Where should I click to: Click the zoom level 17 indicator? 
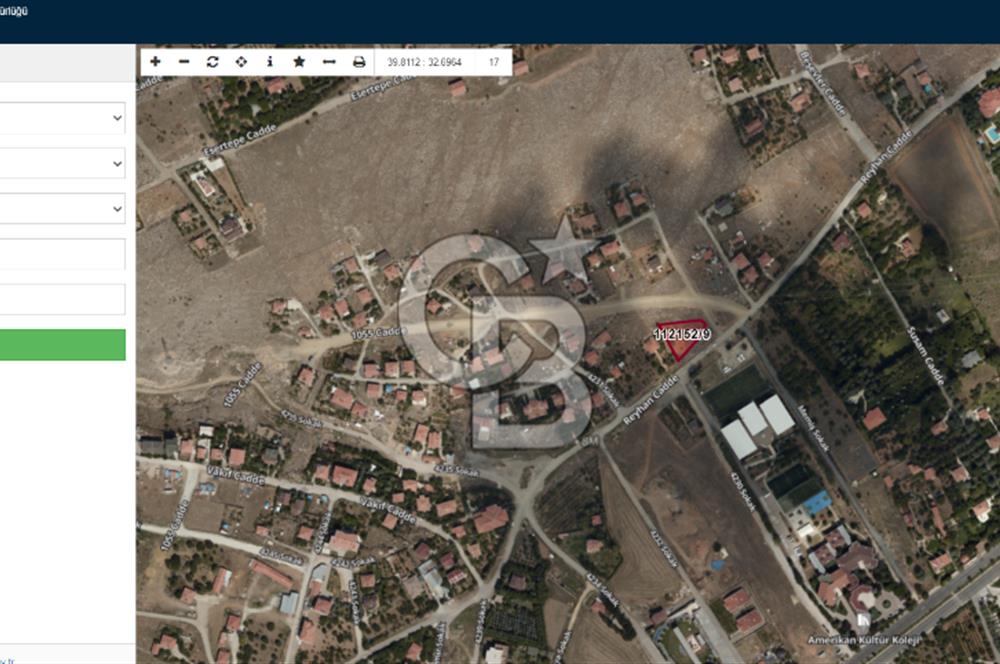click(x=494, y=62)
